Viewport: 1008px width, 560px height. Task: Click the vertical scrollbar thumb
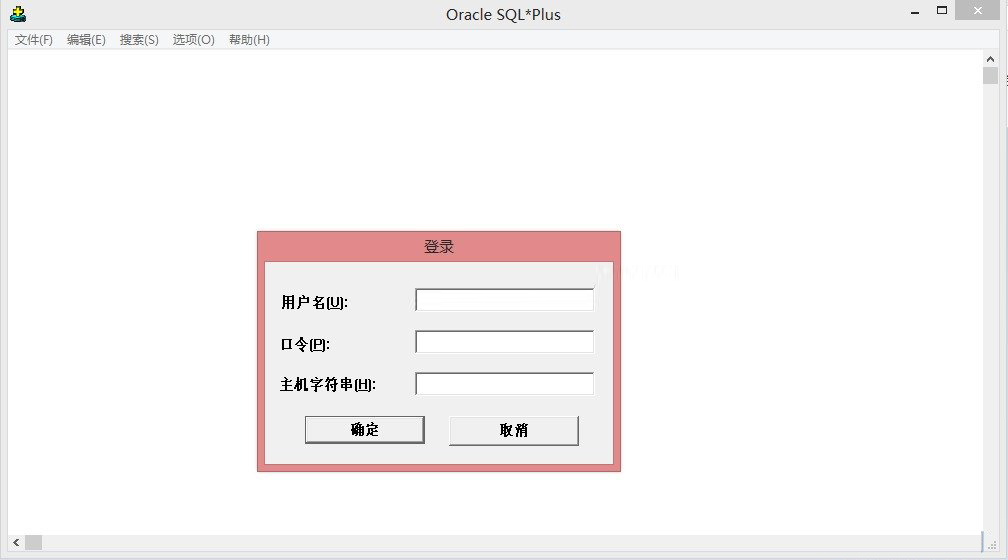click(990, 76)
